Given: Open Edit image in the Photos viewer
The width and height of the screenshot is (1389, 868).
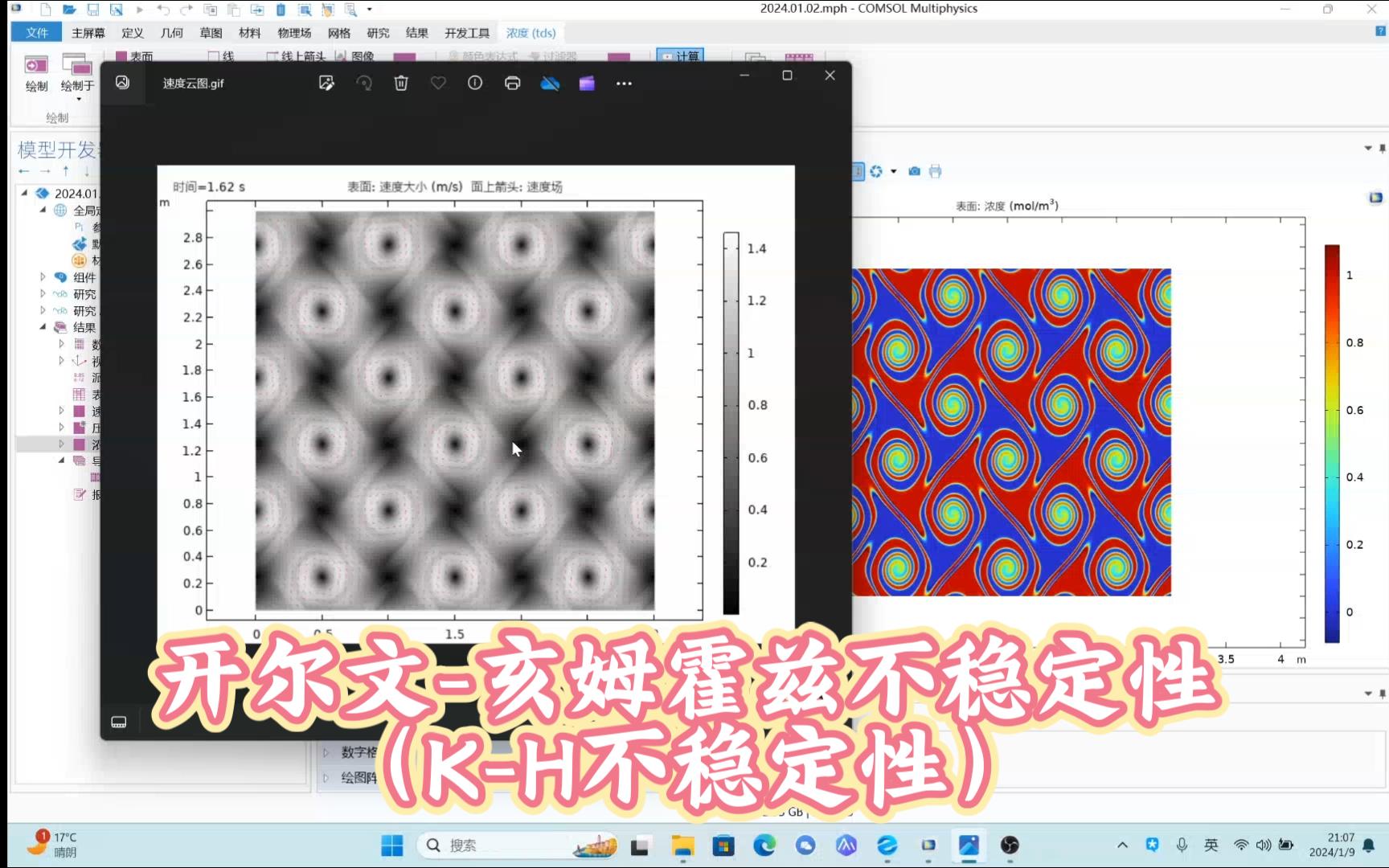Looking at the screenshot, I should pos(326,83).
